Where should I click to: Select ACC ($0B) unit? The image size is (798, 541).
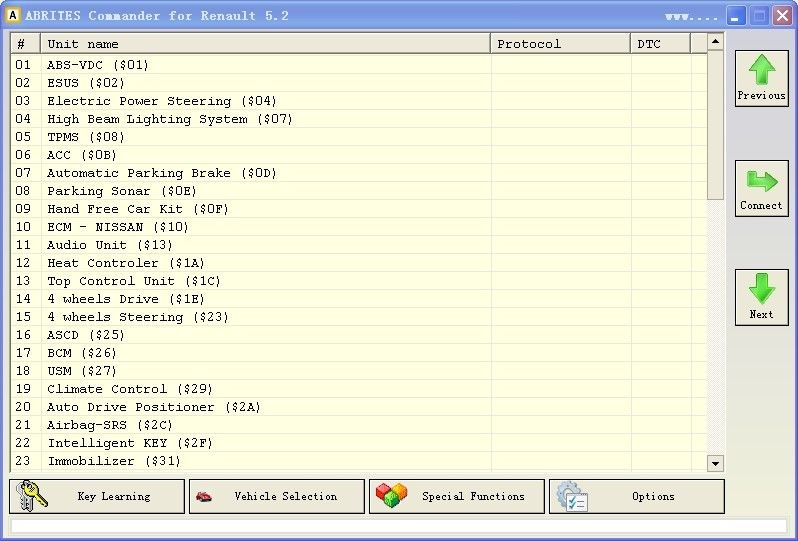coord(358,155)
